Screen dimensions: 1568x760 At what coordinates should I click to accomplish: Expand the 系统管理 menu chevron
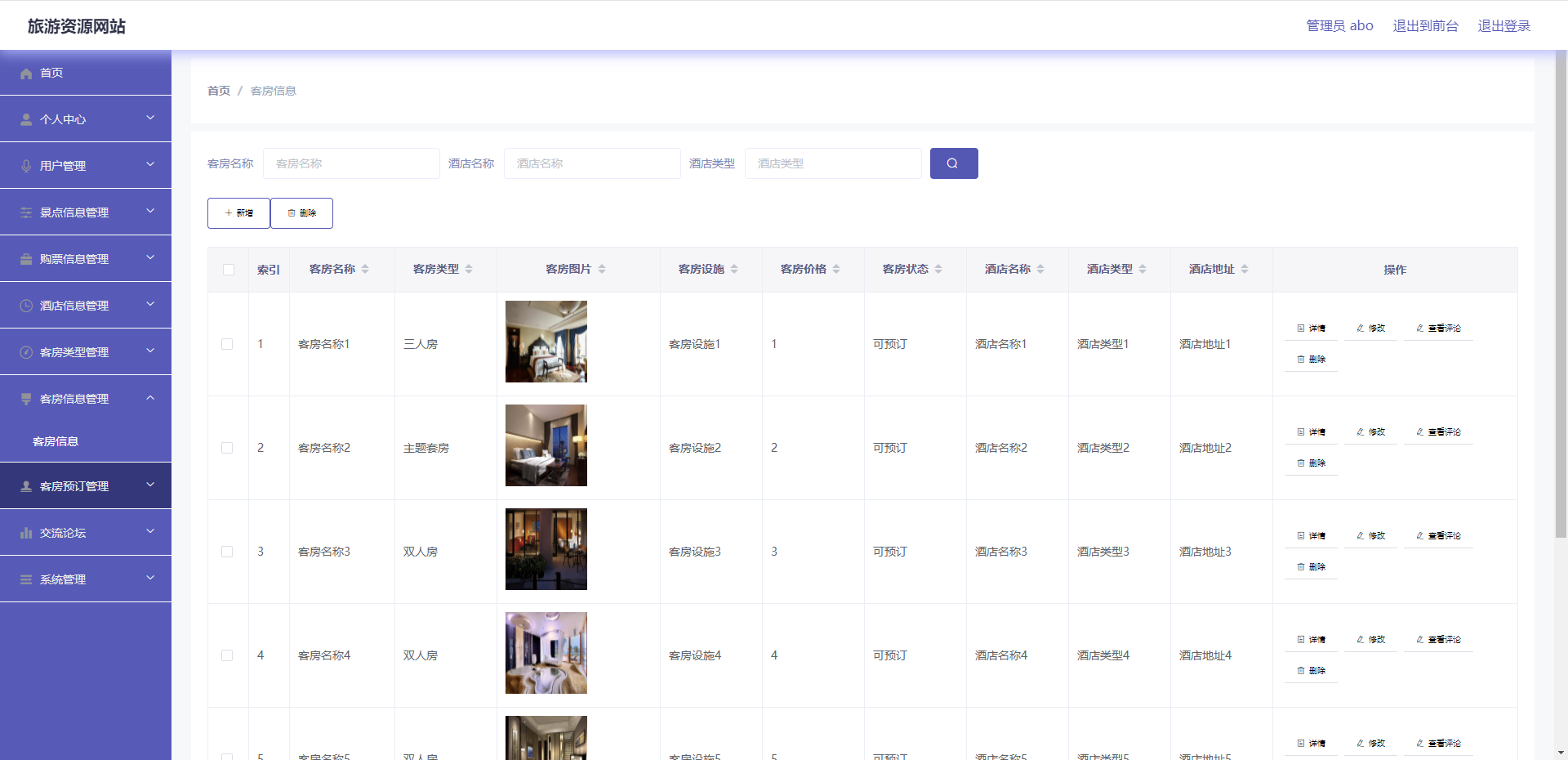tap(150, 579)
